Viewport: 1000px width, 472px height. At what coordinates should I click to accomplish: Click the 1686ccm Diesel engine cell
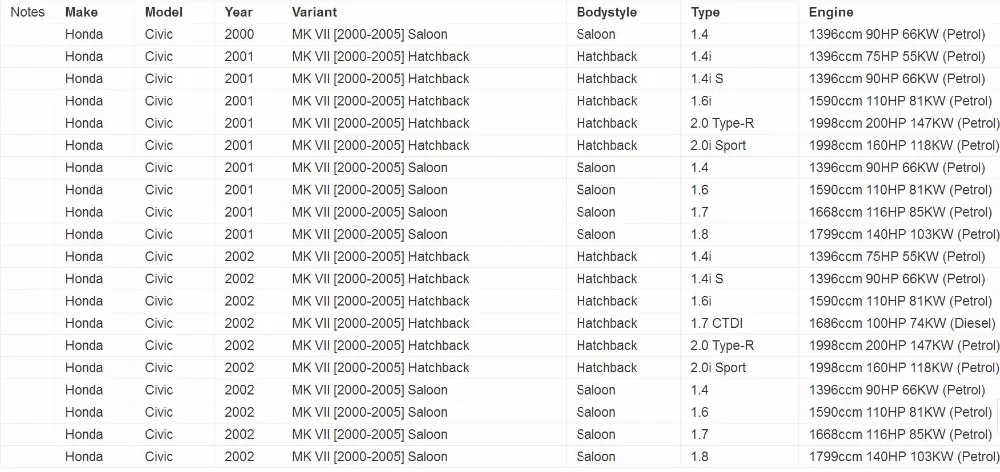point(902,323)
